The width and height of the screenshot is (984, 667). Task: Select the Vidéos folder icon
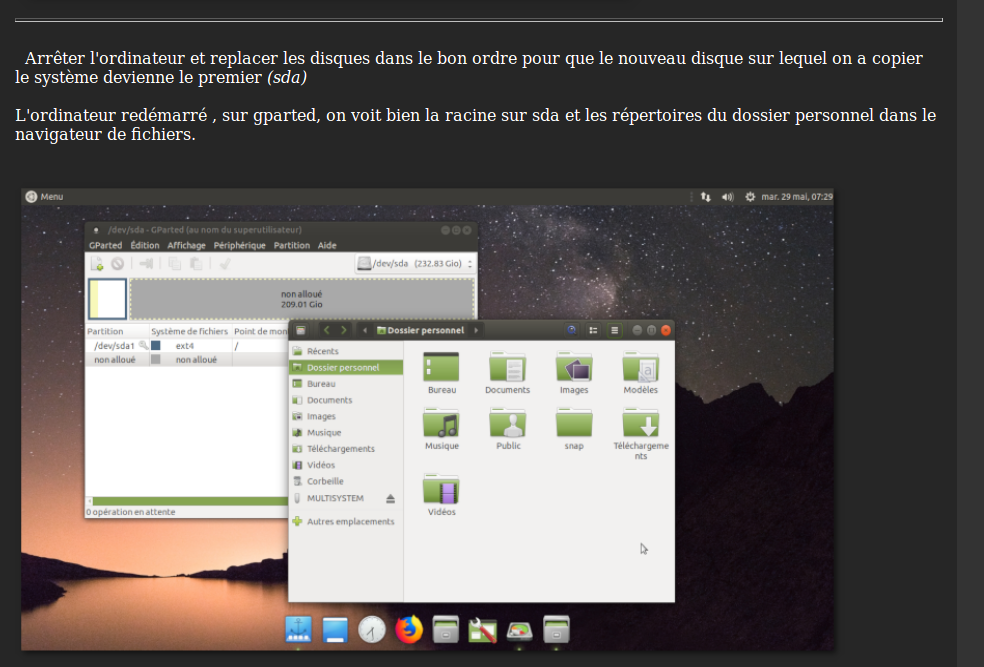442,489
